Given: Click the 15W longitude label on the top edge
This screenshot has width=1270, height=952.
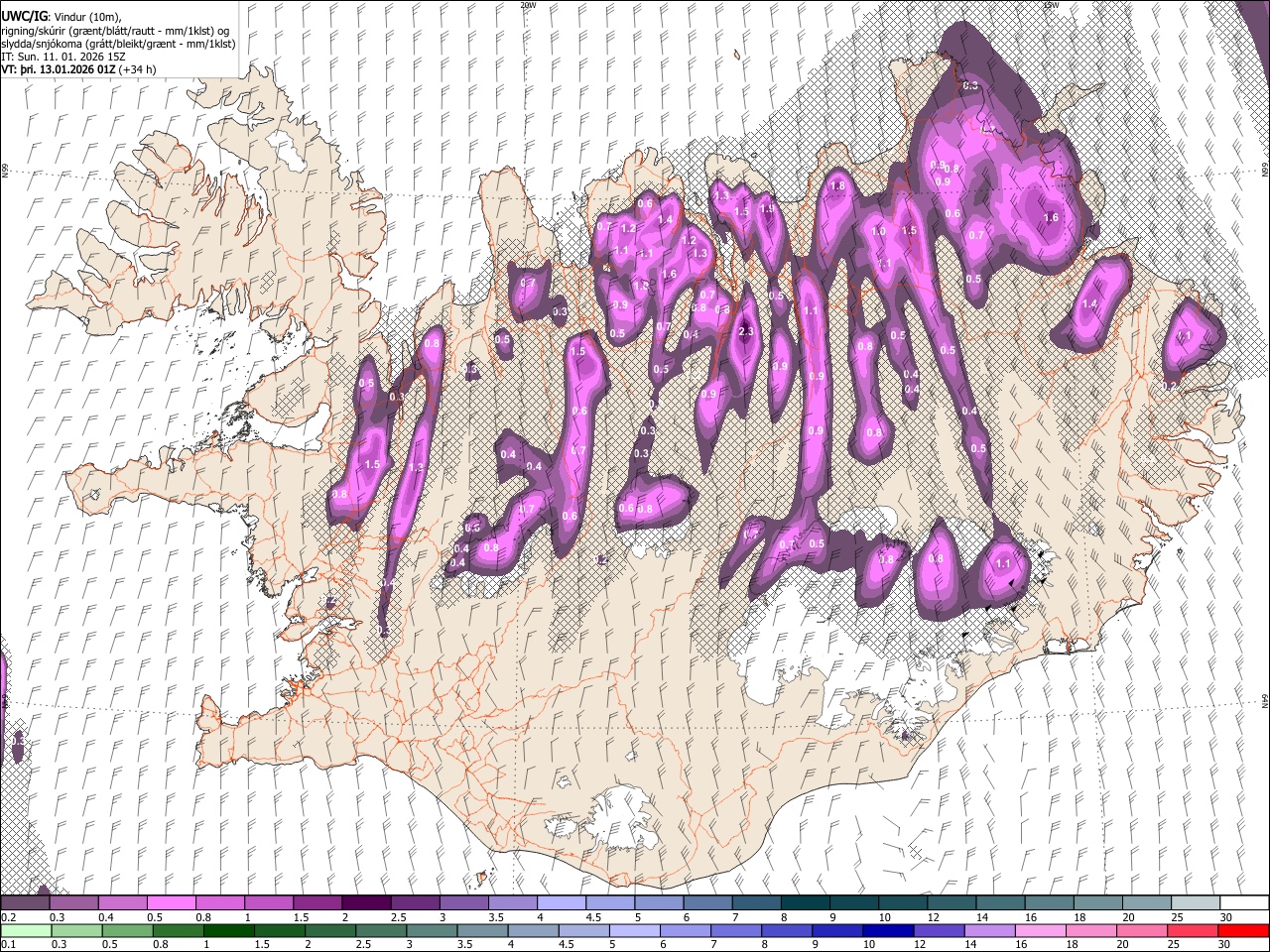Looking at the screenshot, I should coord(1051,5).
